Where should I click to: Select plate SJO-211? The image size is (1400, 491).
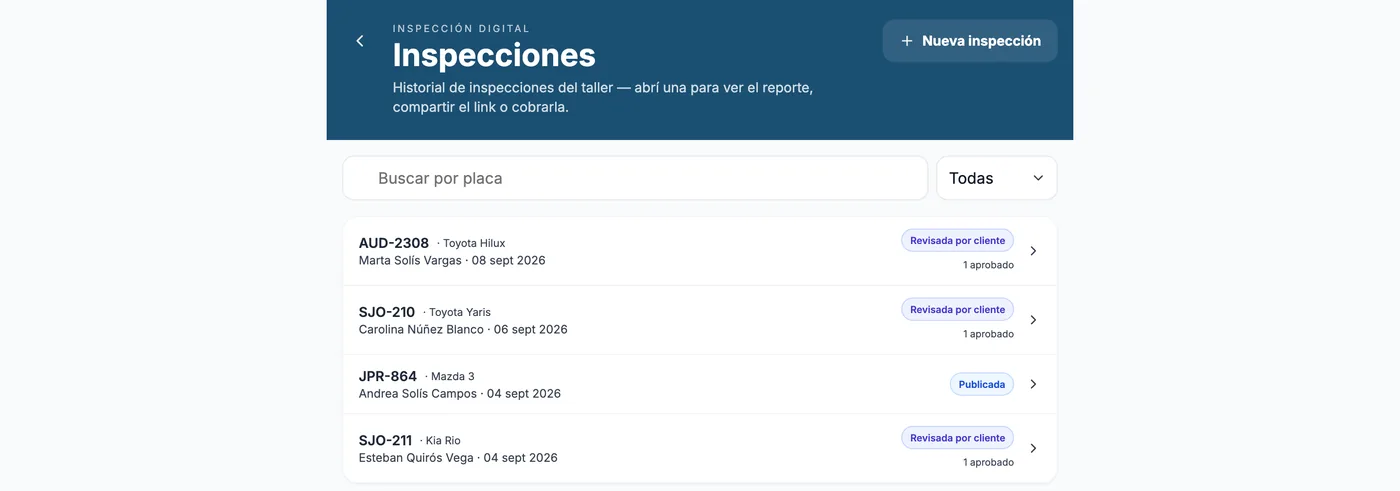[386, 440]
